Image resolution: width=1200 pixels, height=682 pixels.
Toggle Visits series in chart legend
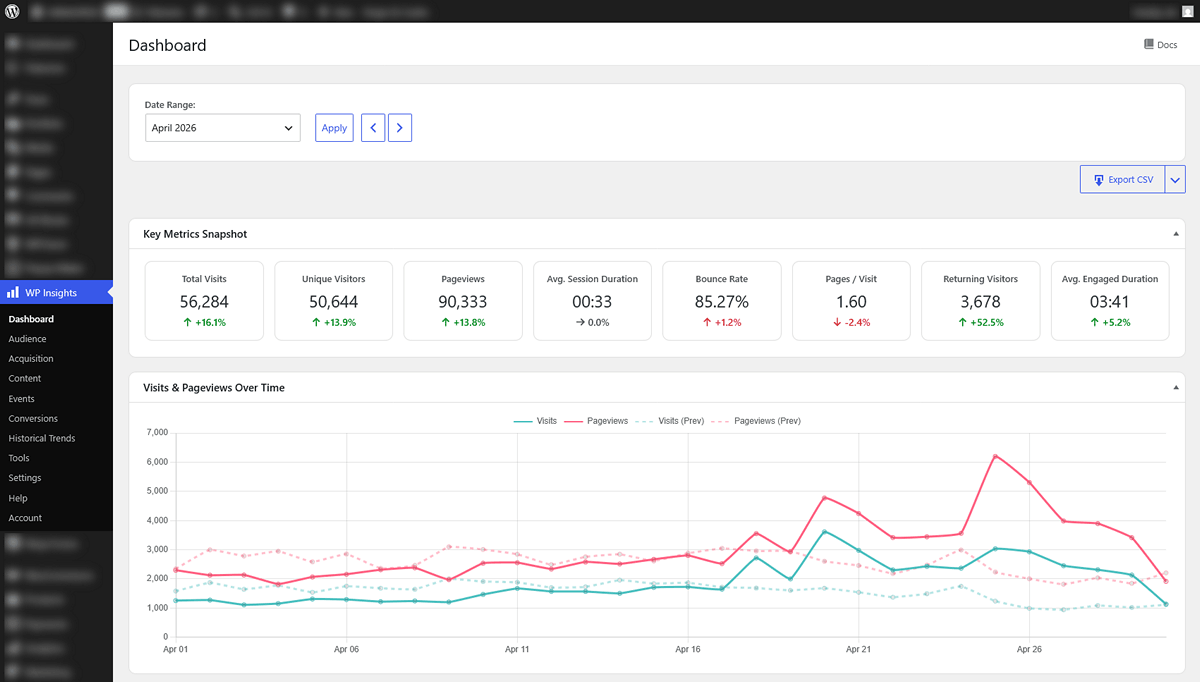point(535,421)
